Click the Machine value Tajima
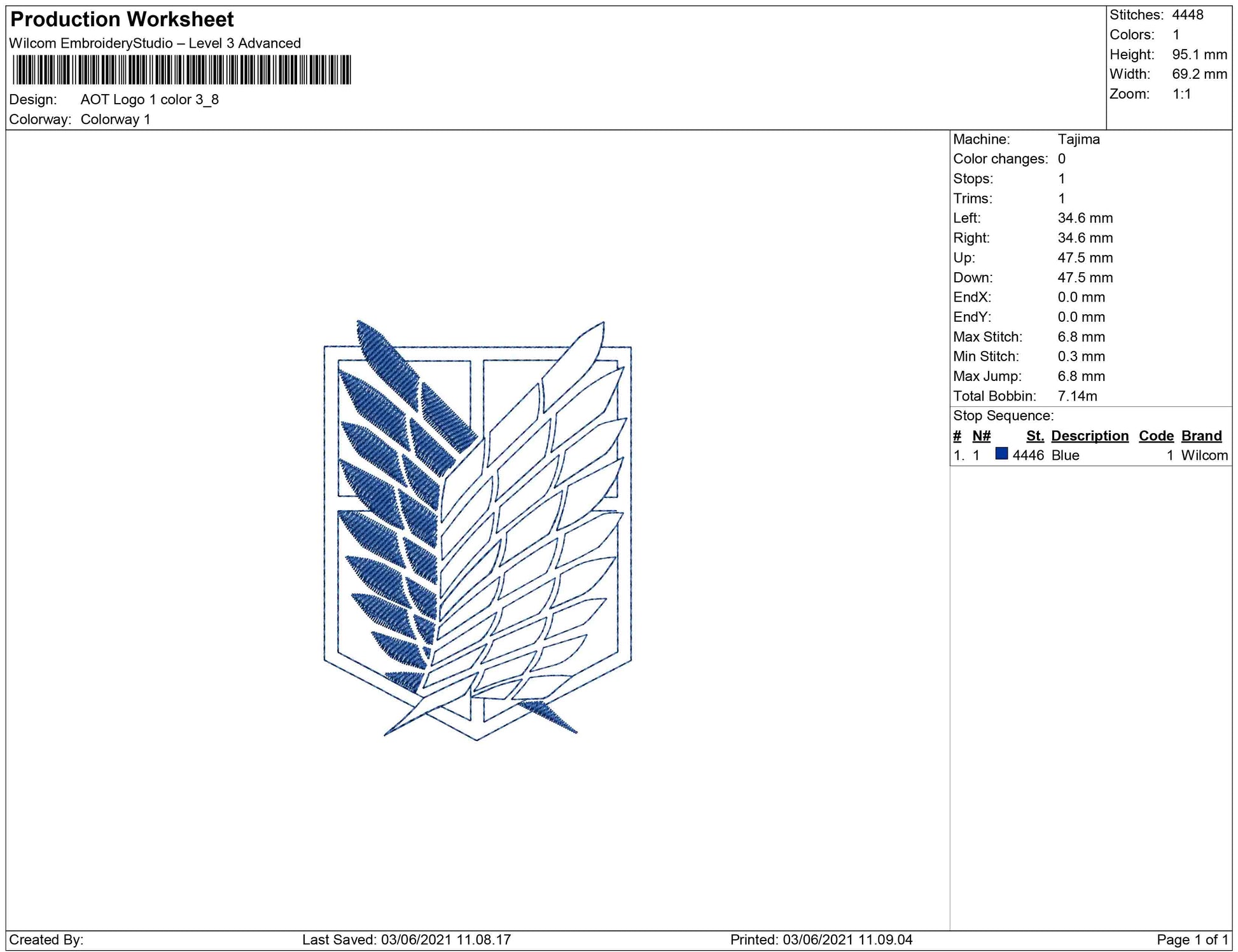This screenshot has height=952, width=1238. pos(1078,139)
